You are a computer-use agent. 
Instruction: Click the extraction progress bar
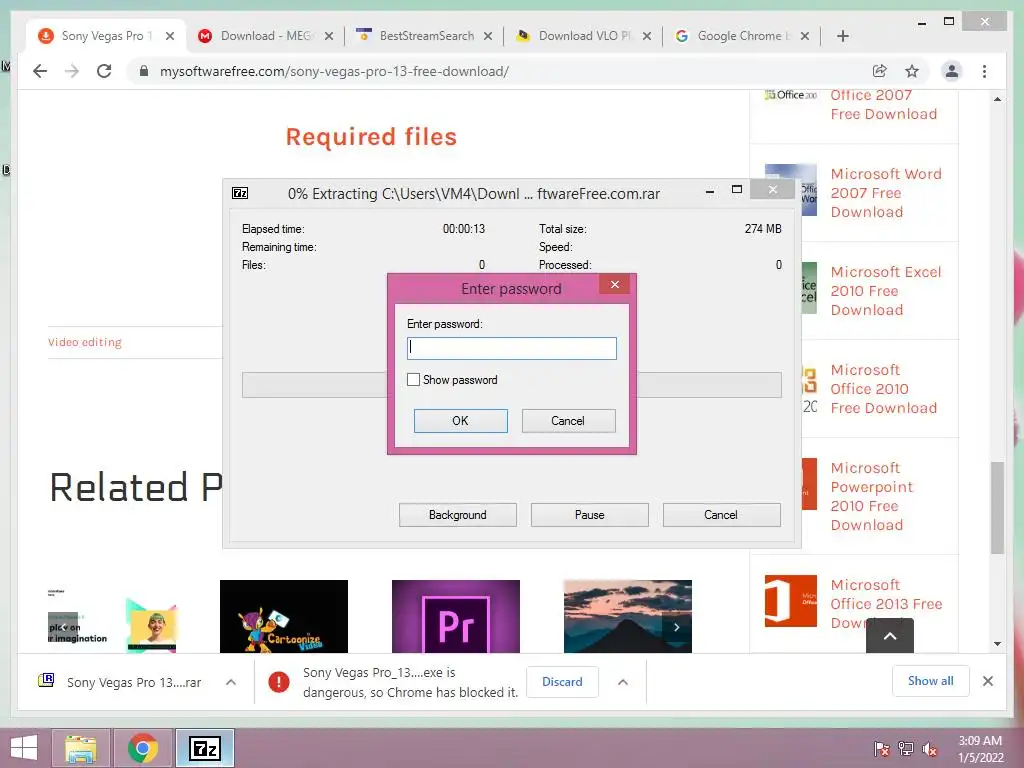pyautogui.click(x=511, y=385)
